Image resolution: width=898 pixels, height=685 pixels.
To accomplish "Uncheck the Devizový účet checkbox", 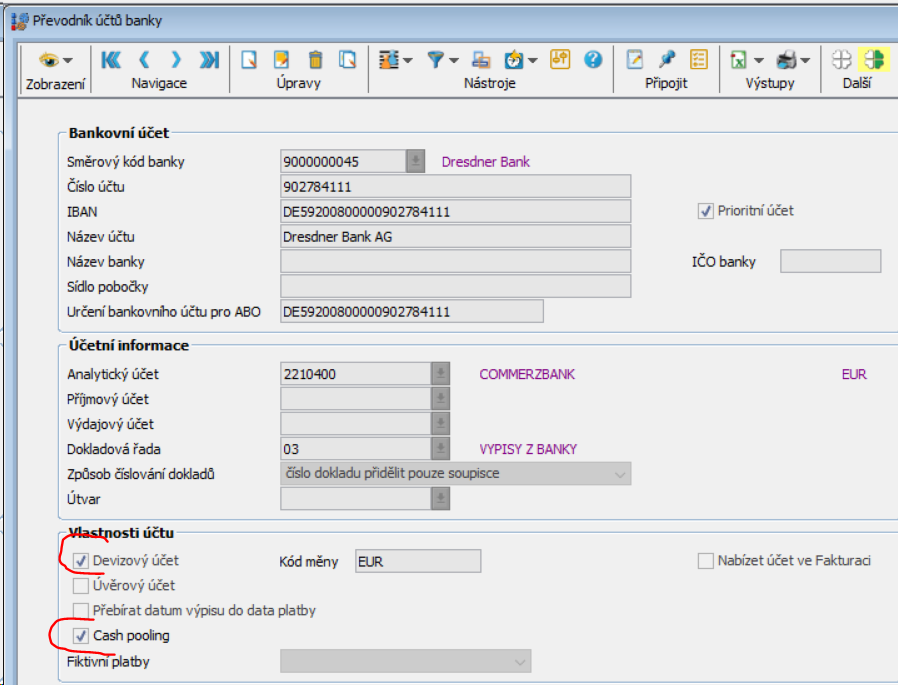I will tap(81, 561).
